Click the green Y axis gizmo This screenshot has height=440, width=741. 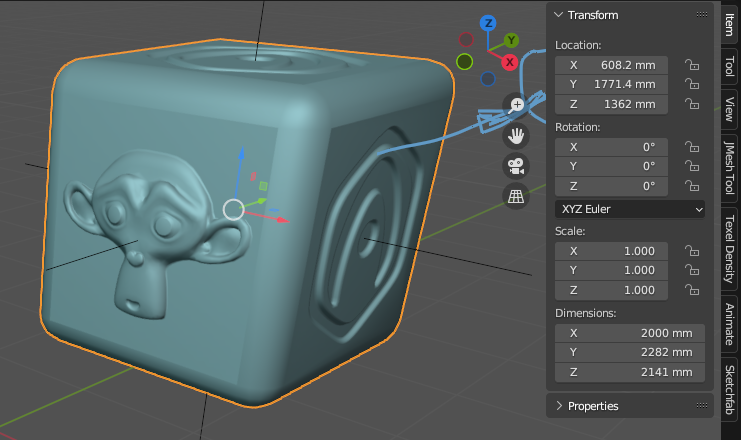pos(511,40)
